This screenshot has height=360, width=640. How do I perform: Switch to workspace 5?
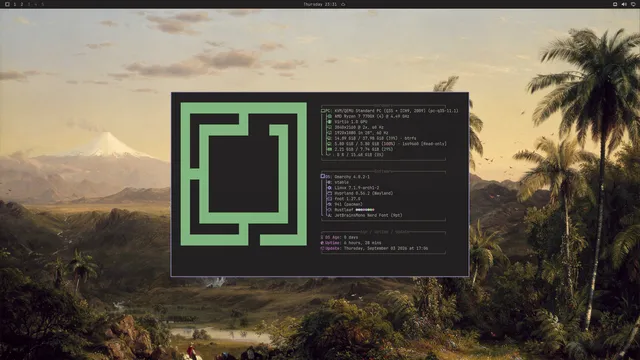click(x=42, y=4)
